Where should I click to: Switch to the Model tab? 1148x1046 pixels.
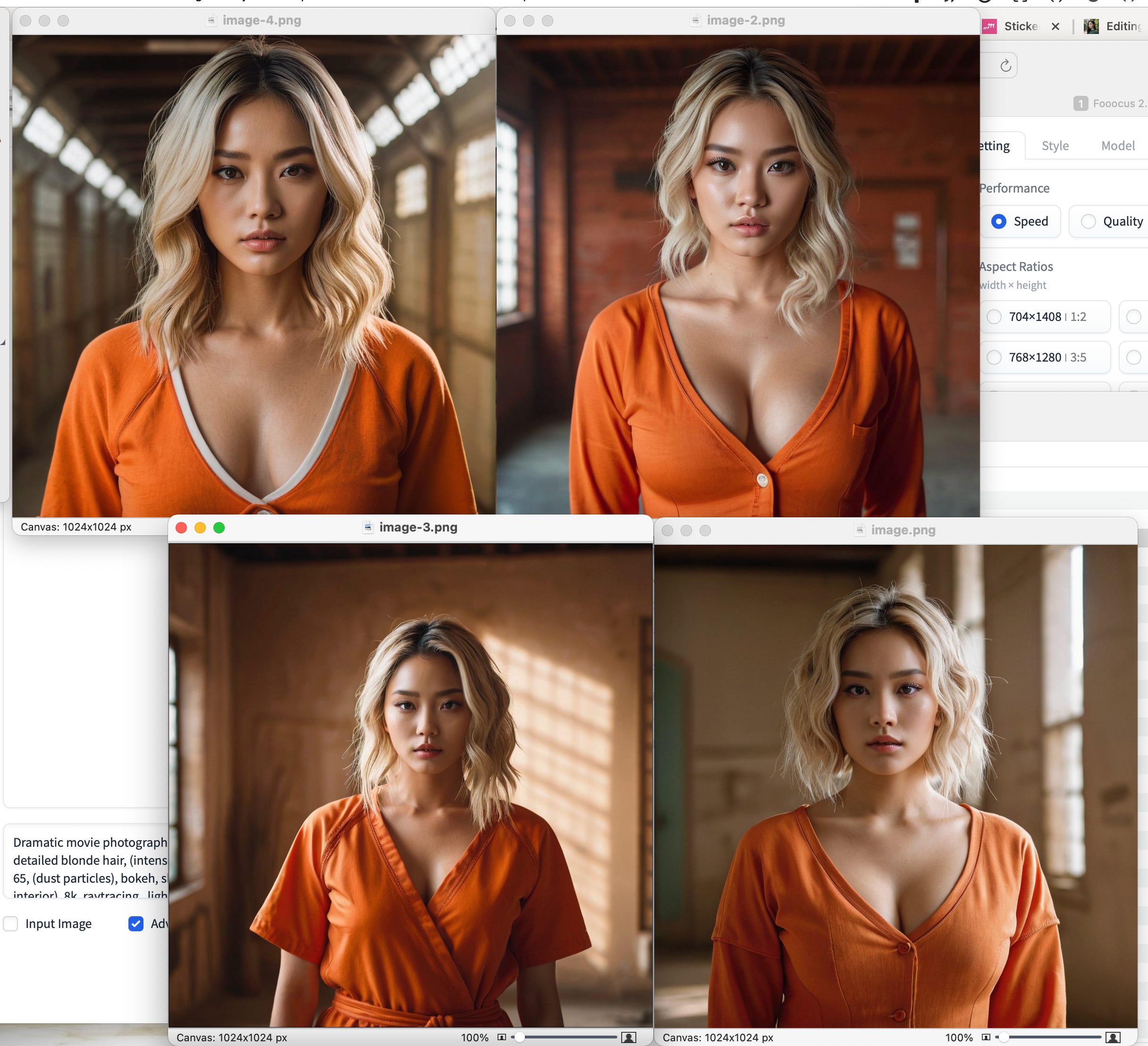coord(1117,146)
